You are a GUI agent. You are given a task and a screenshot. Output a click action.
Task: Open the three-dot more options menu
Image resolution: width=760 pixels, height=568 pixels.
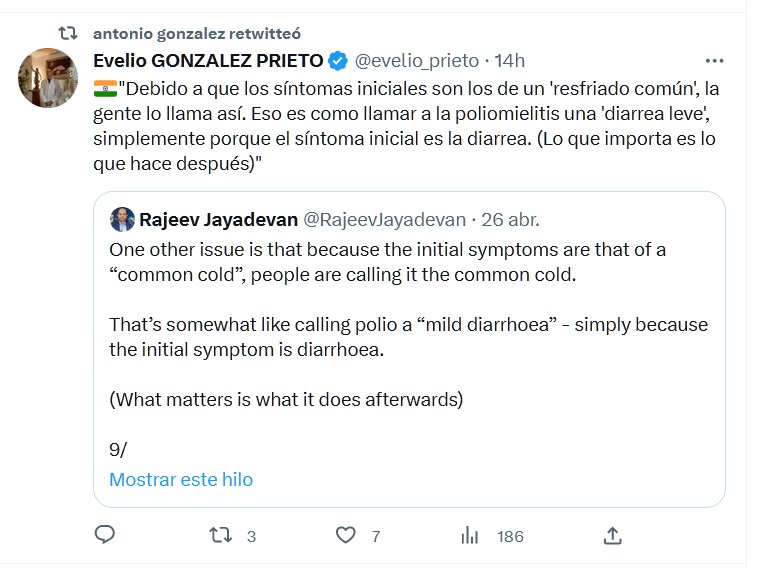pyautogui.click(x=714, y=60)
